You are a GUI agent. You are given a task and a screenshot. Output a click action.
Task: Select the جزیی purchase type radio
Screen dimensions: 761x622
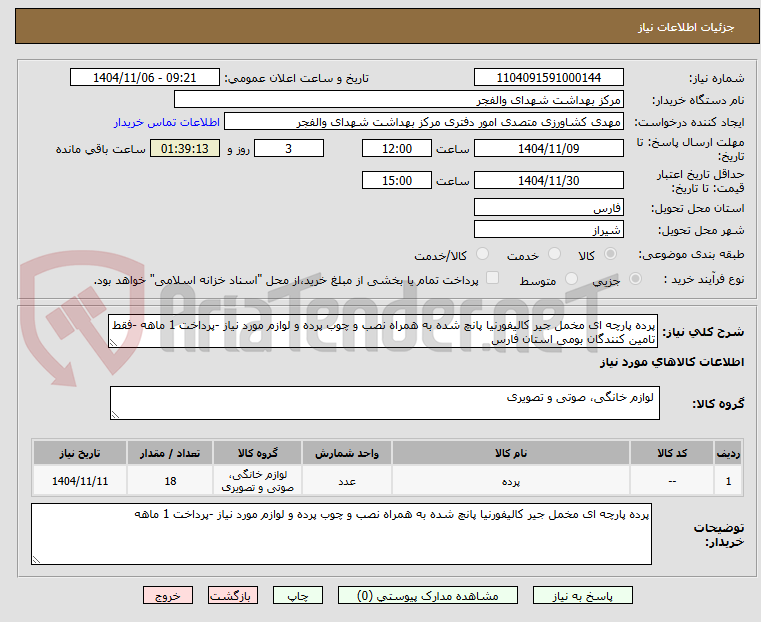tap(635, 279)
